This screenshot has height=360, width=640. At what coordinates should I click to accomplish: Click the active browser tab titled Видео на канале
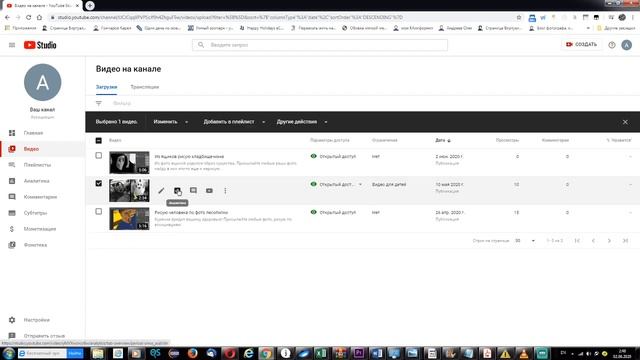tap(42, 6)
